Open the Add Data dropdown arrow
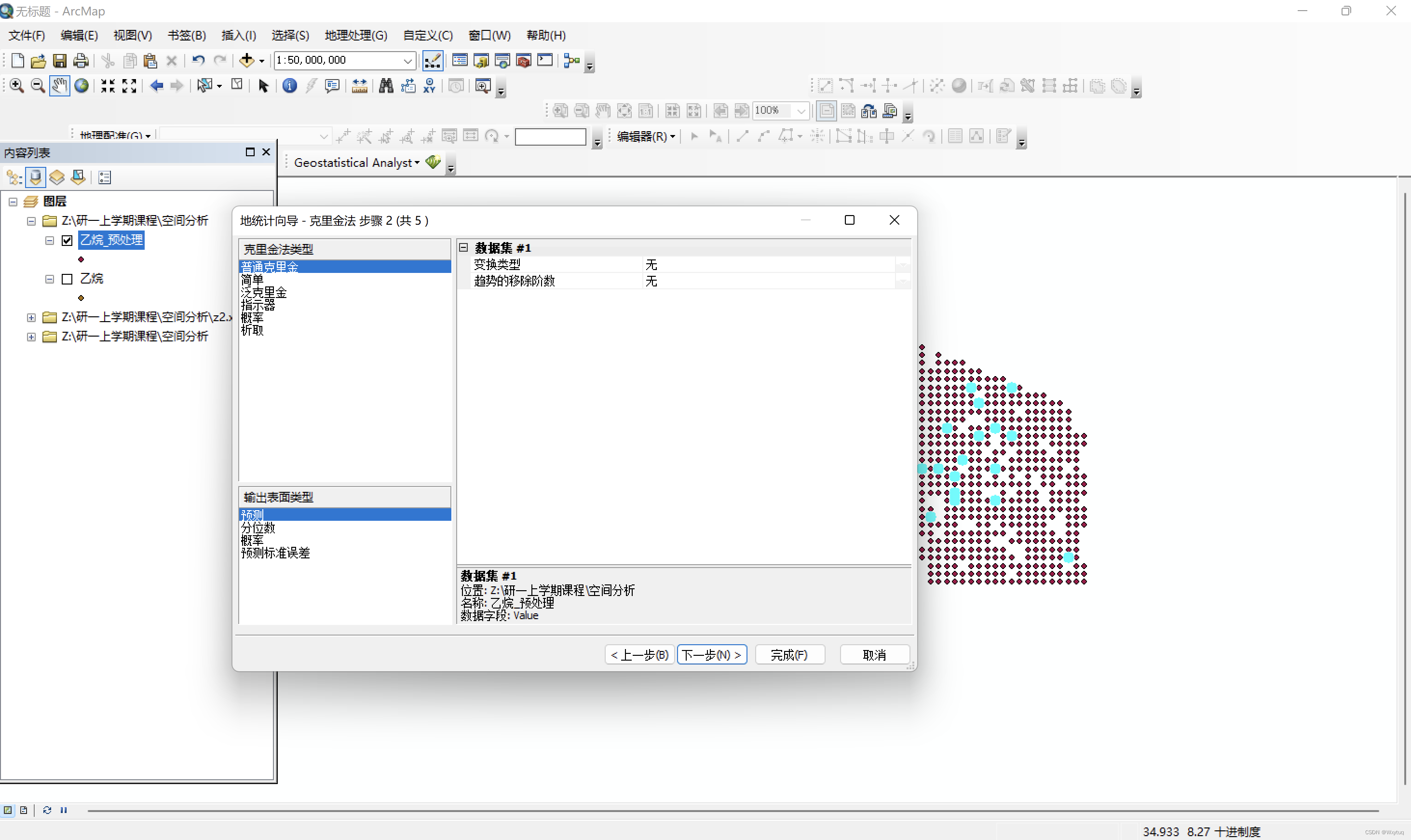Viewport: 1411px width, 840px height. (x=261, y=61)
